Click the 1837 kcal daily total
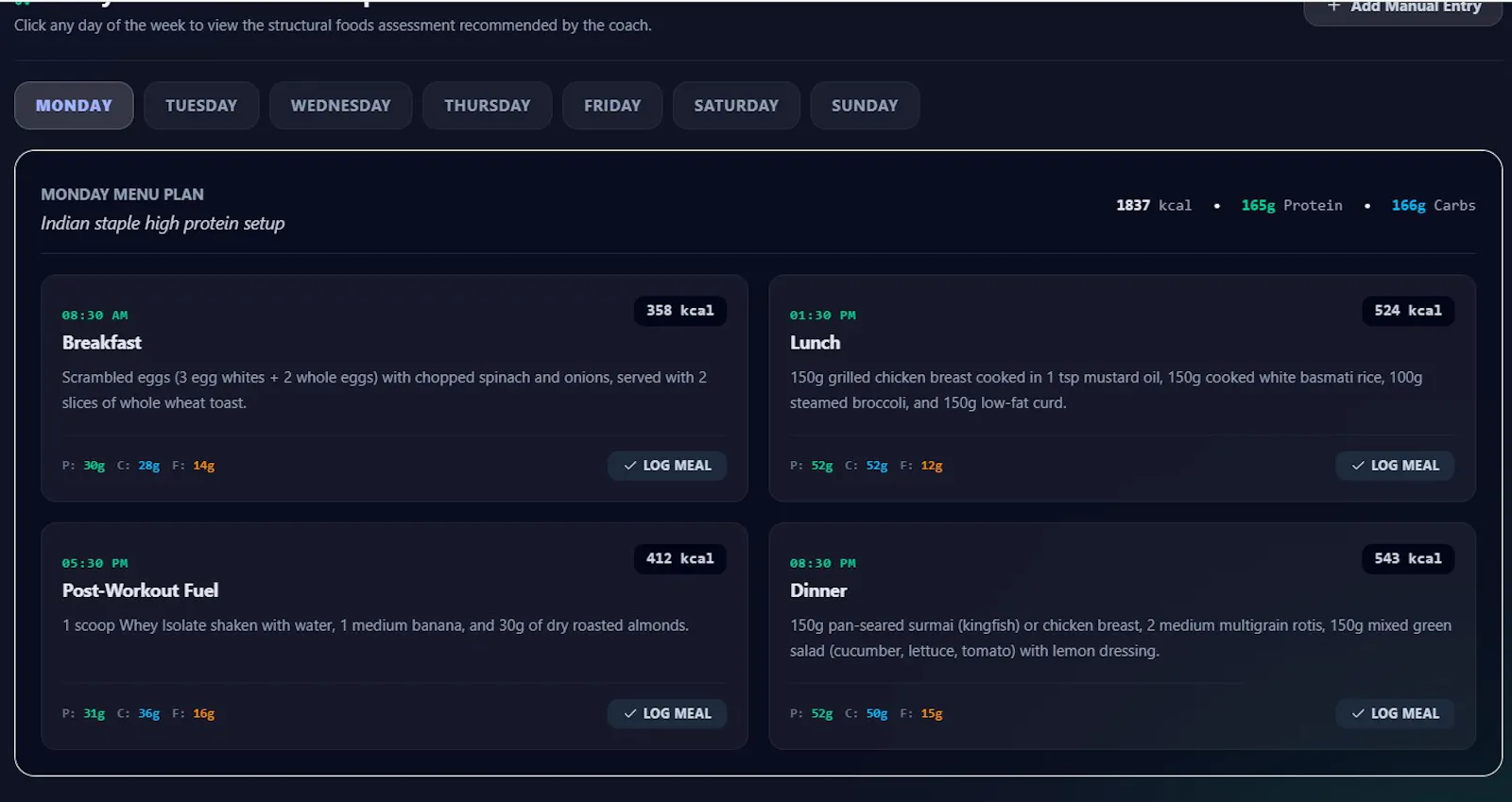 [1154, 206]
